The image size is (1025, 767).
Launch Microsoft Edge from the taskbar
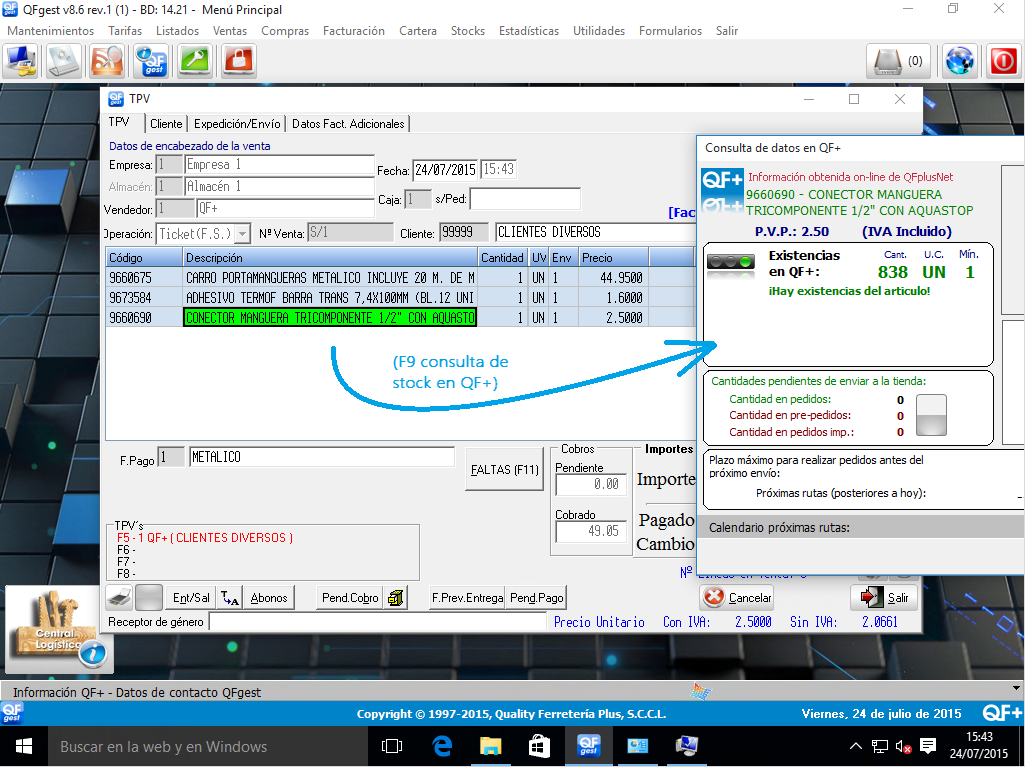(x=441, y=746)
